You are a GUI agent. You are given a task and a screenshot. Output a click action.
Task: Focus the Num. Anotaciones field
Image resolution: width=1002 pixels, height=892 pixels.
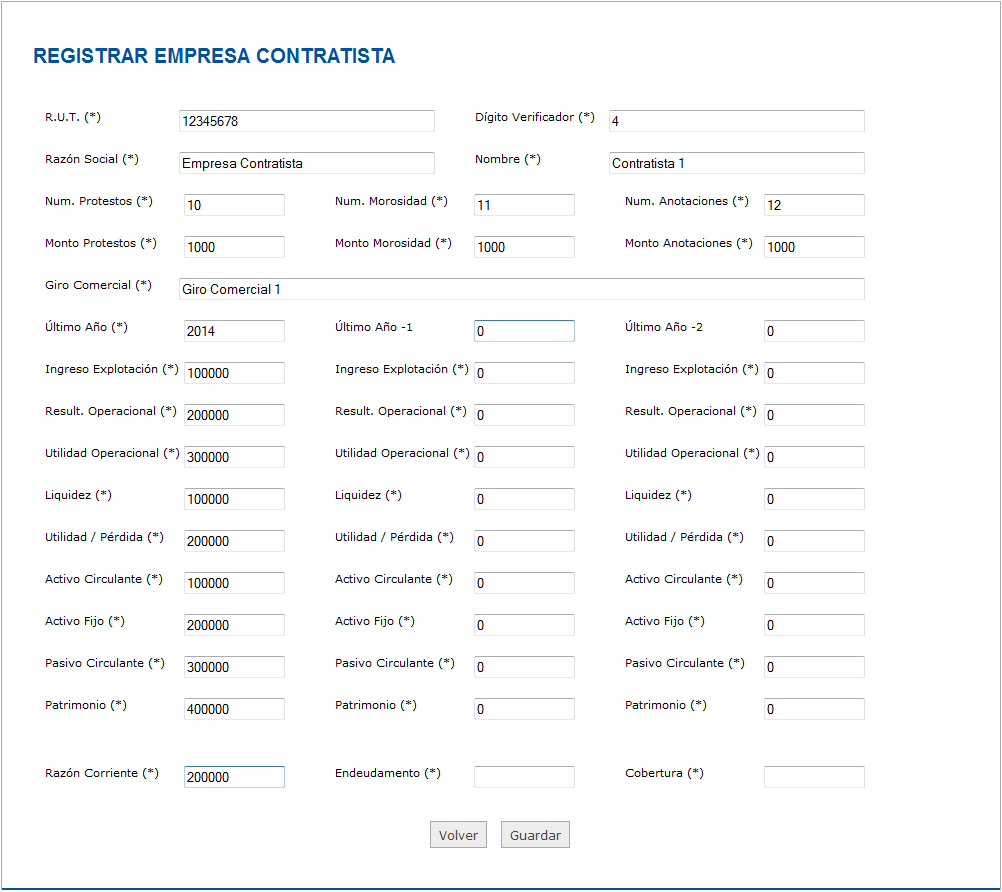coord(814,204)
